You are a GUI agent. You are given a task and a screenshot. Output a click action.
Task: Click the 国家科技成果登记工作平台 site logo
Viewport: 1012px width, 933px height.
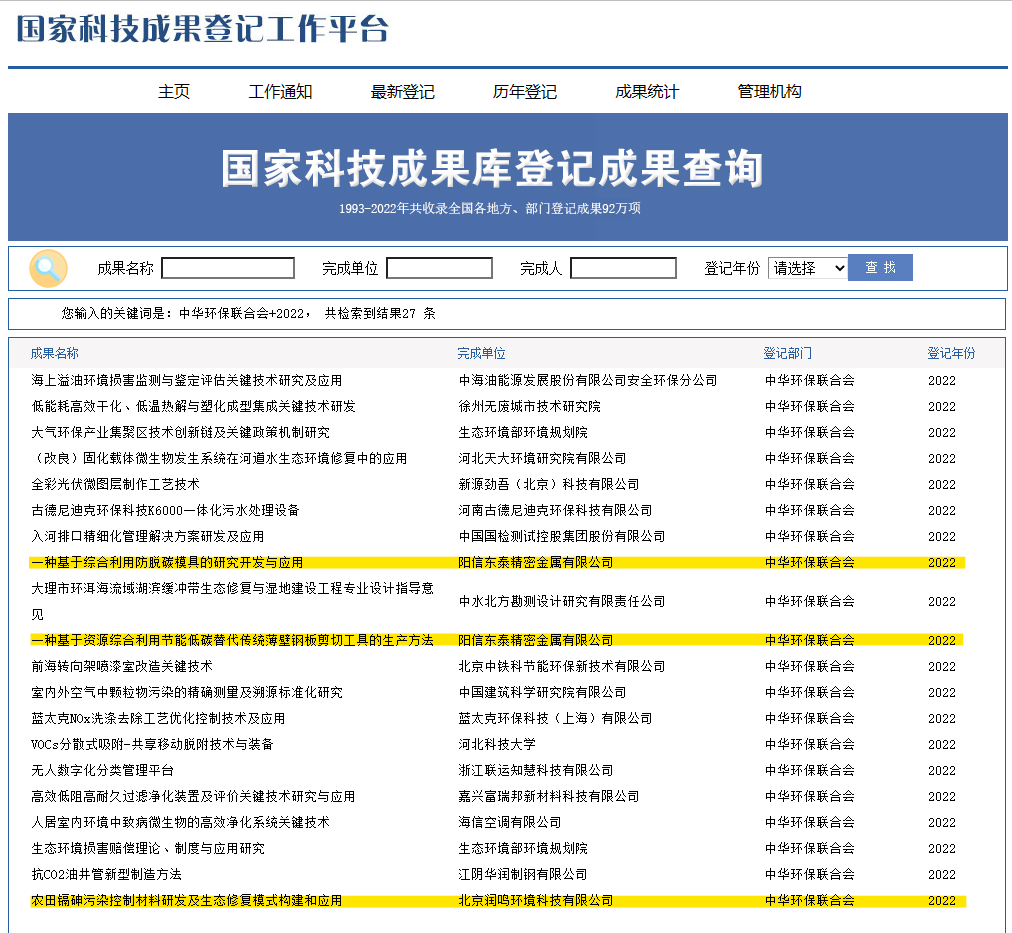click(203, 29)
